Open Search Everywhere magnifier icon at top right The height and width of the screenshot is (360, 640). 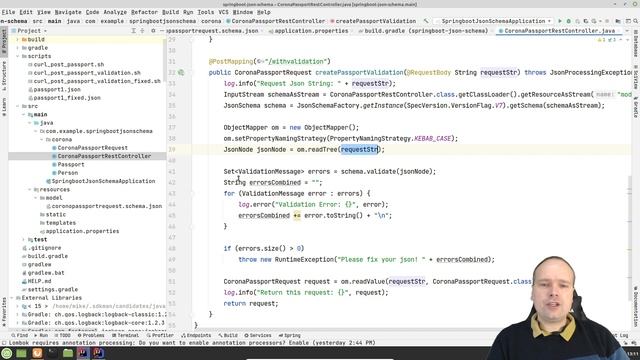pos(636,21)
